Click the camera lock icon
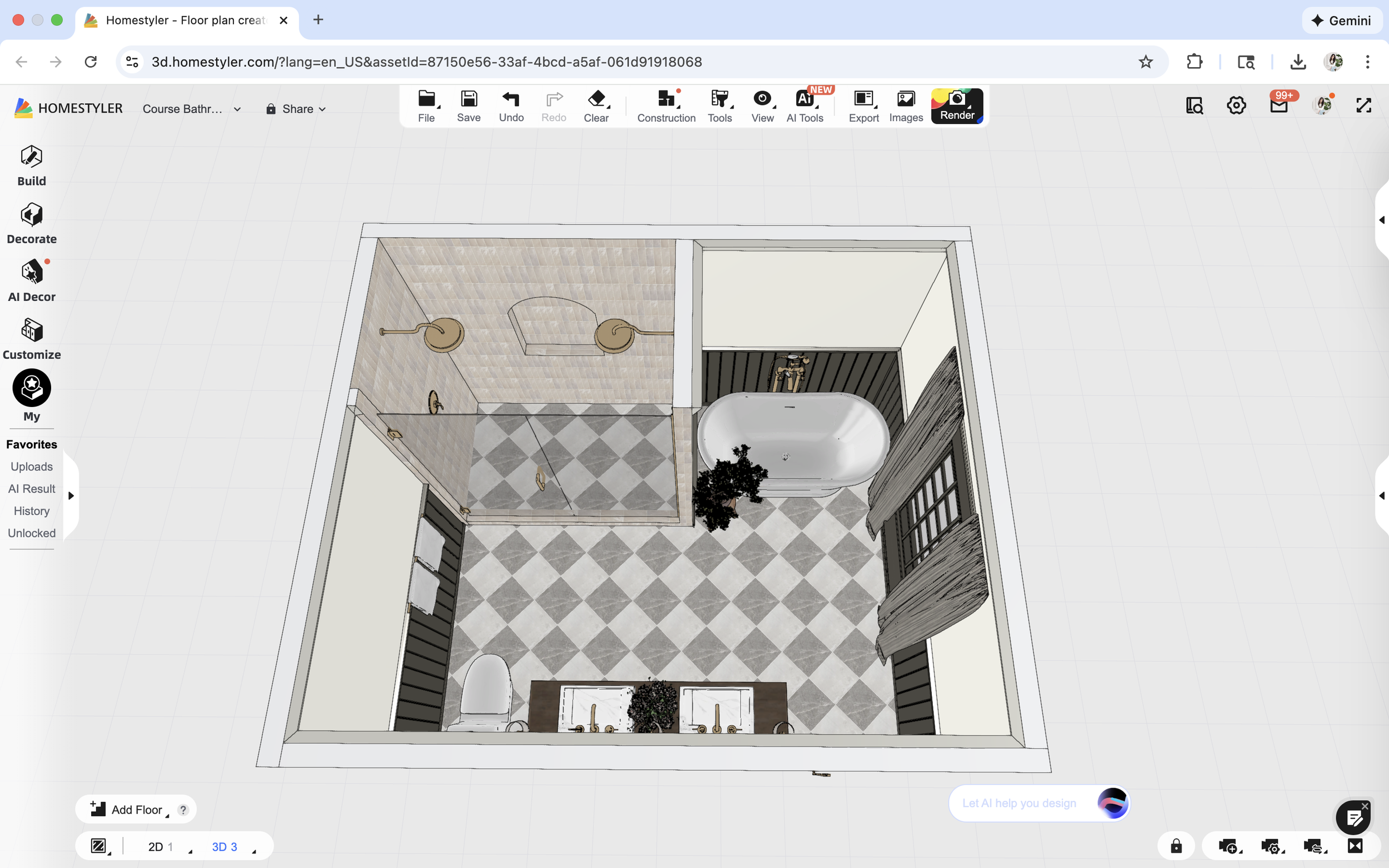The image size is (1389, 868). click(1176, 846)
